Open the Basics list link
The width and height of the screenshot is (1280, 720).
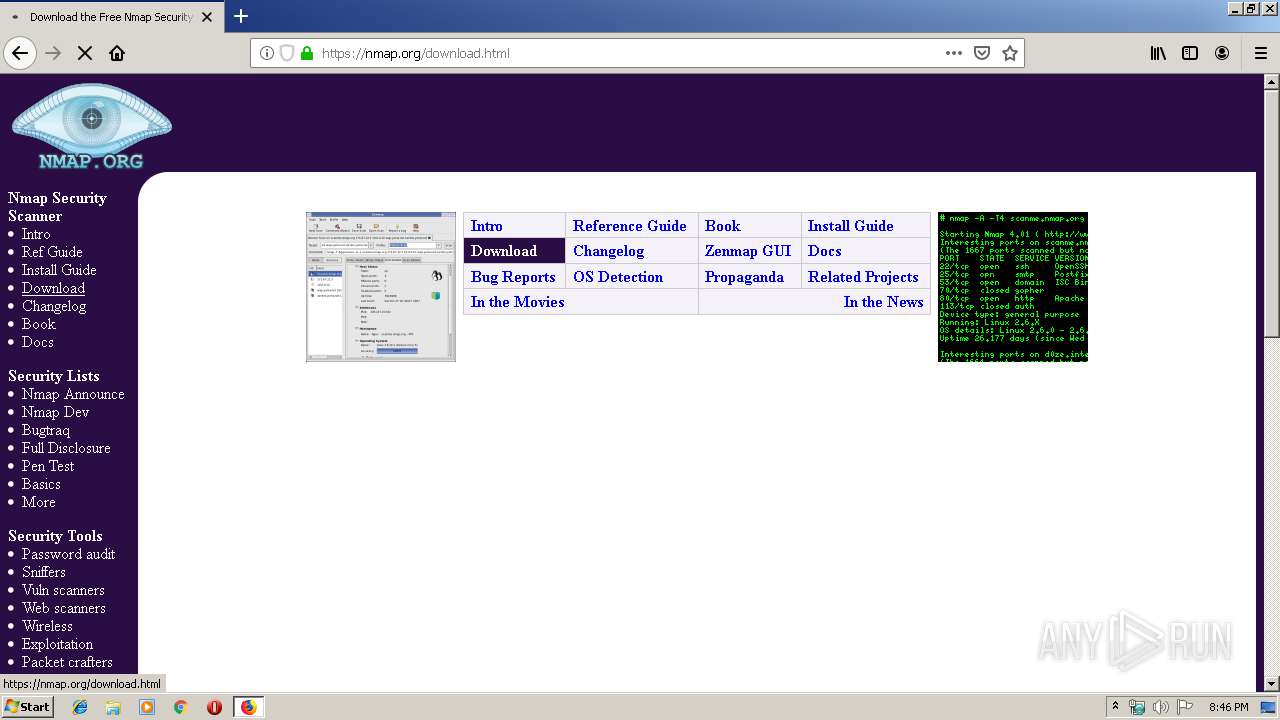tap(41, 484)
